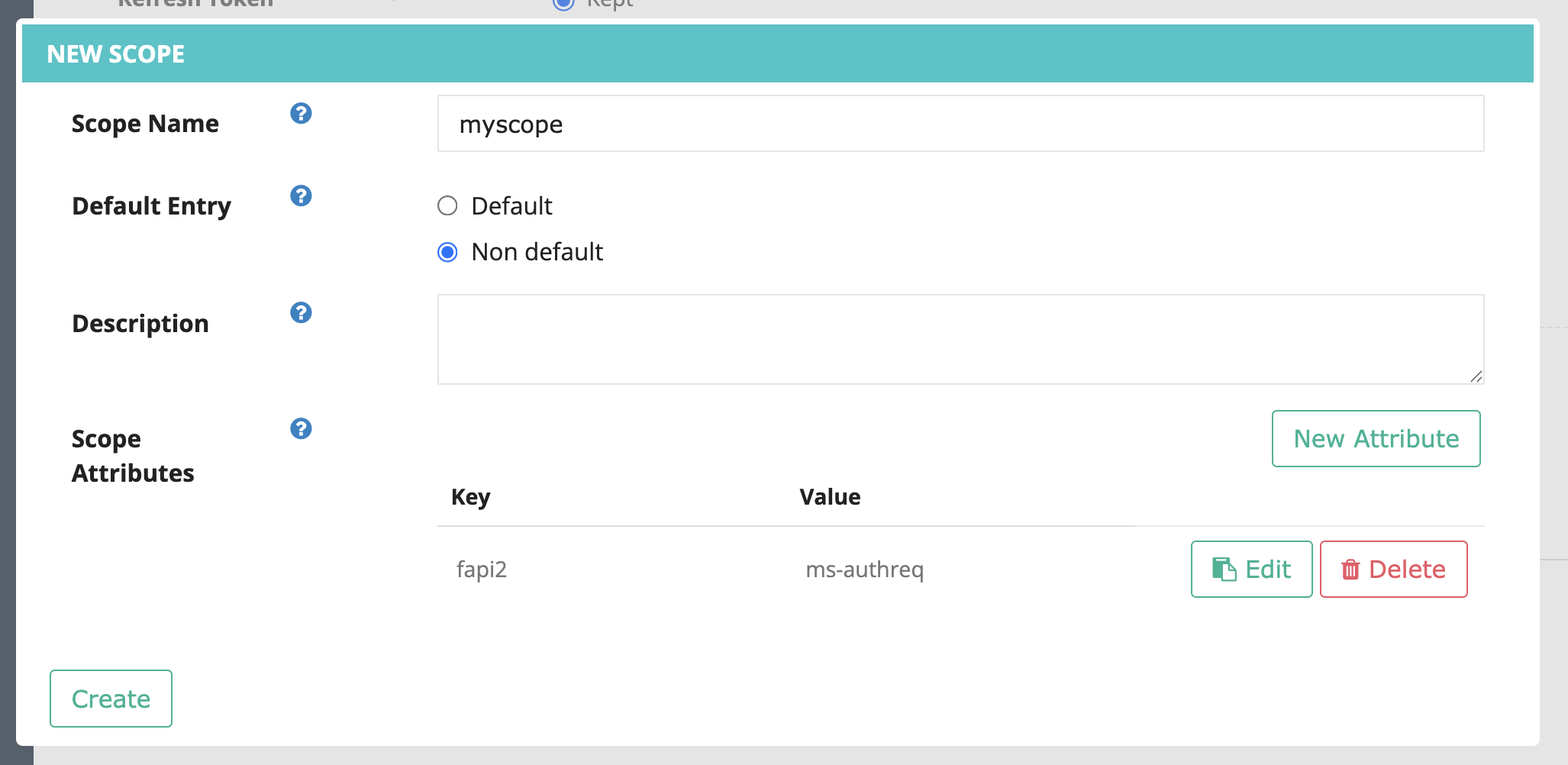Click the Create button
Image resolution: width=1568 pixels, height=765 pixels.
pyautogui.click(x=111, y=699)
